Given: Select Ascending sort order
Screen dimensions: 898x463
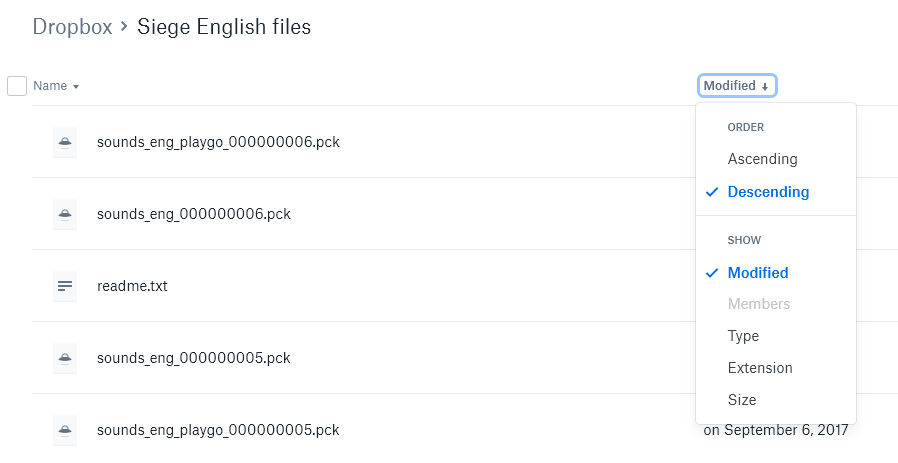Looking at the screenshot, I should (x=762, y=159).
